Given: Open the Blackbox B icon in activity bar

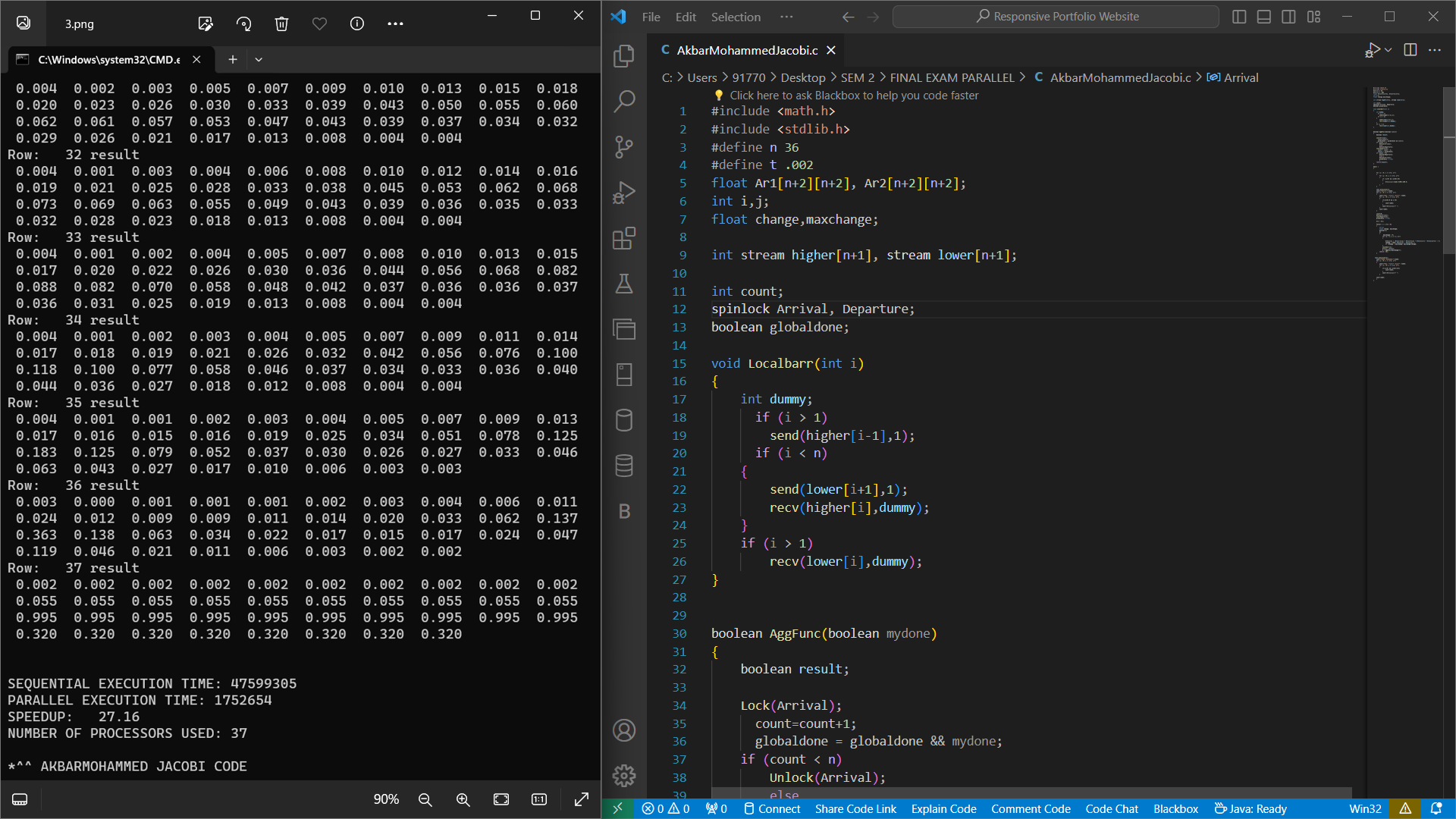Looking at the screenshot, I should 624,512.
